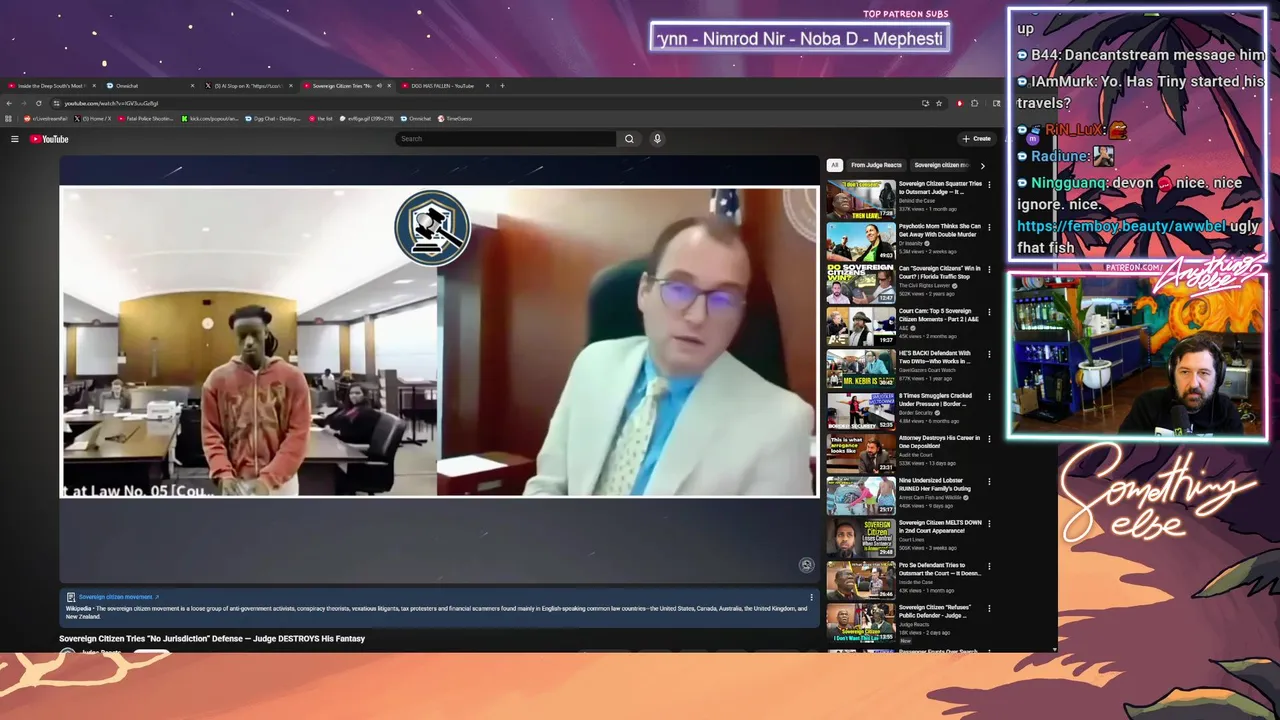Open the YouTube hamburger guide menu
This screenshot has width=1280, height=720.
tap(15, 139)
